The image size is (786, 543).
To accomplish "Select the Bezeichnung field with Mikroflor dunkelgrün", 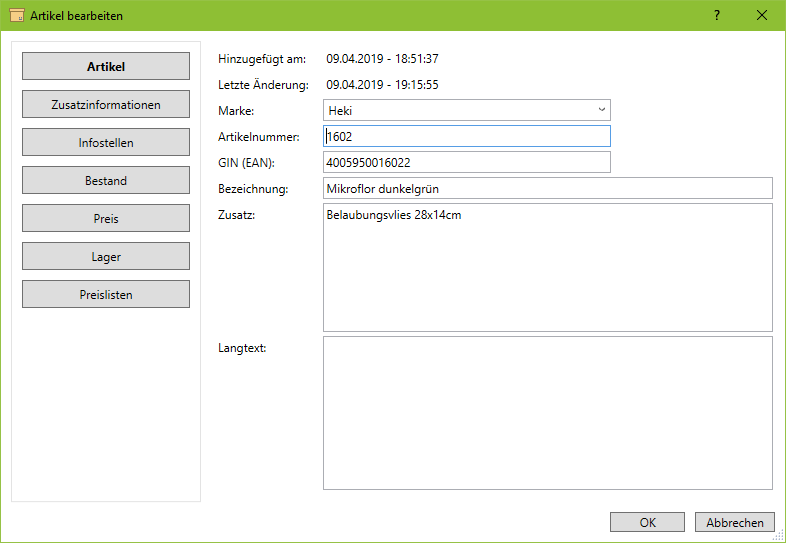I will pyautogui.click(x=547, y=188).
